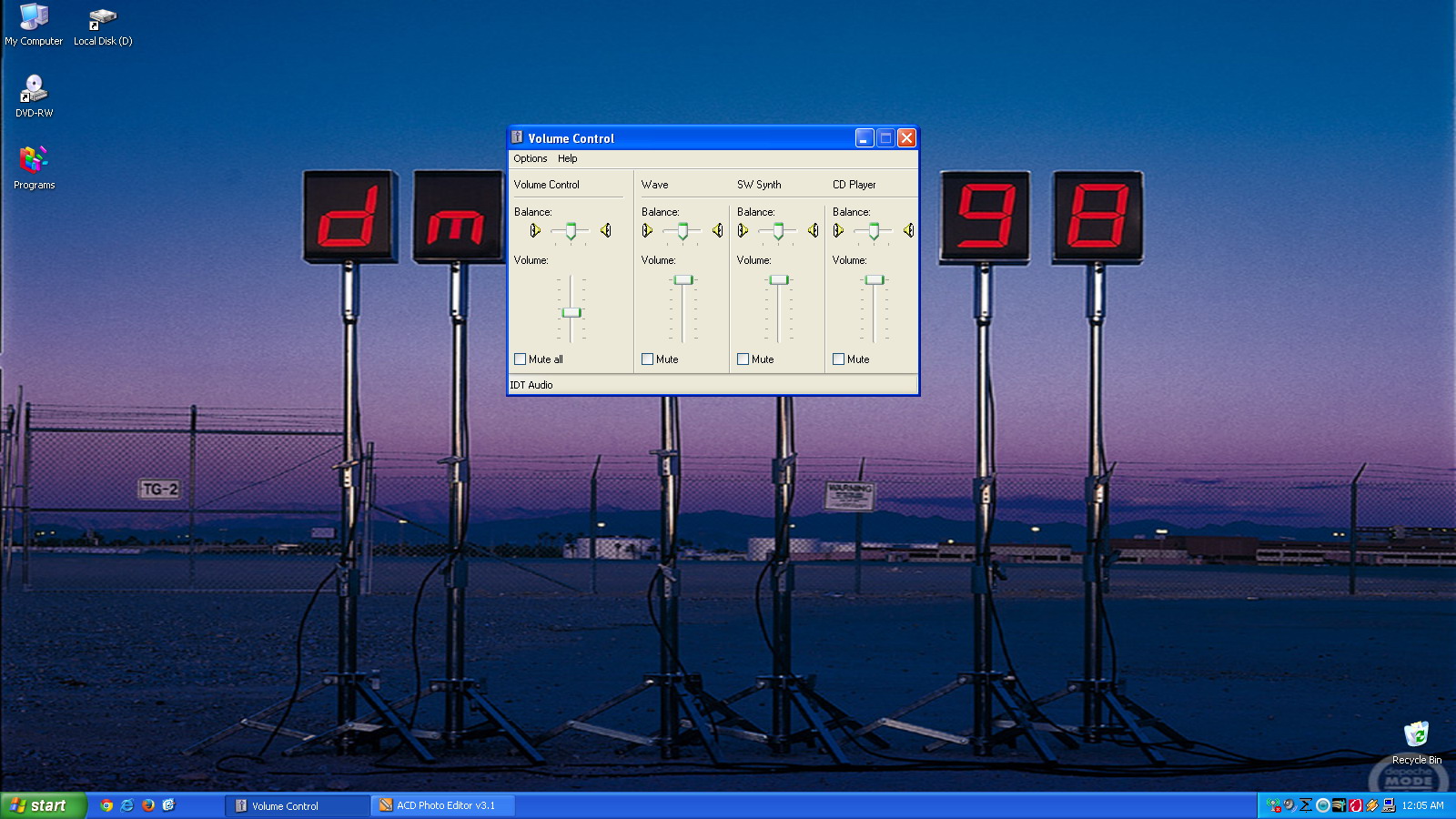Mute the SW Synth channel
This screenshot has width=1456, height=819.
(x=743, y=359)
